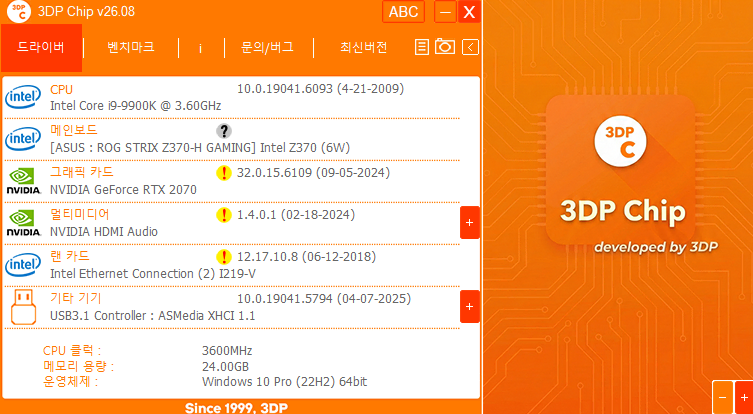The image size is (753, 414).
Task: Minimize the 3DP Chip window
Action: [445, 12]
